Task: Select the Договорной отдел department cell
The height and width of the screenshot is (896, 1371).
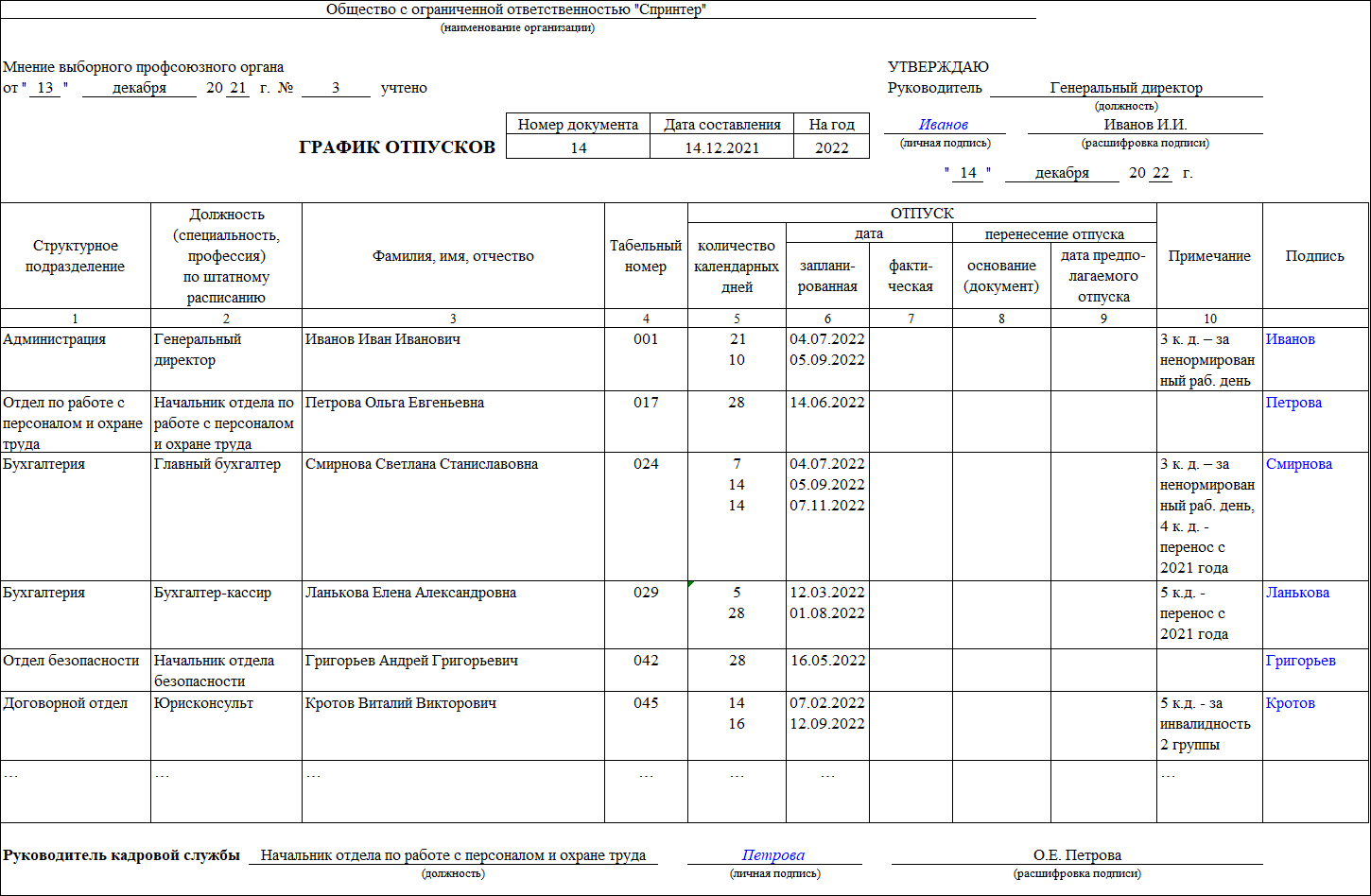Action: click(76, 725)
